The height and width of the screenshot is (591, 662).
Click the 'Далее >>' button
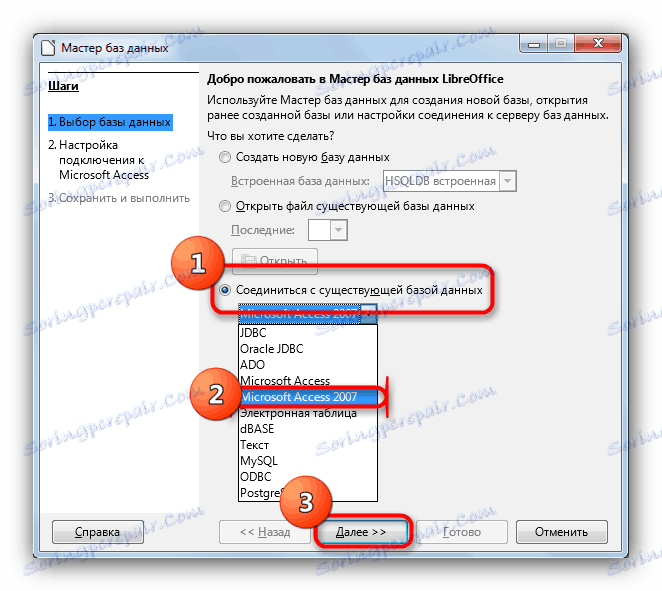(x=361, y=532)
